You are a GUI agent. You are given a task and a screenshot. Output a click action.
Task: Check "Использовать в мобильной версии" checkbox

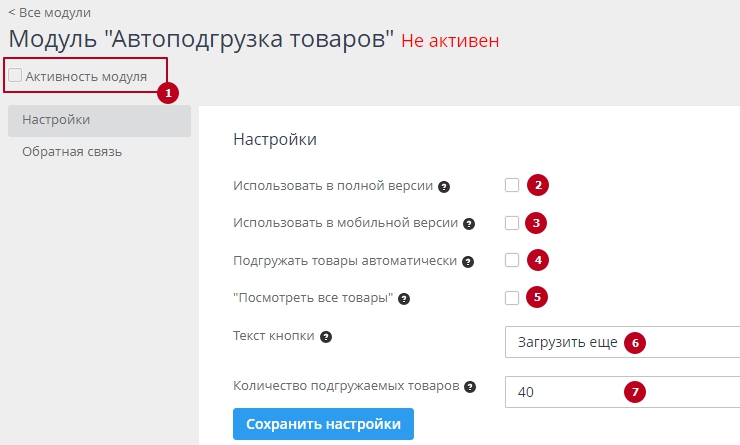[x=512, y=222]
